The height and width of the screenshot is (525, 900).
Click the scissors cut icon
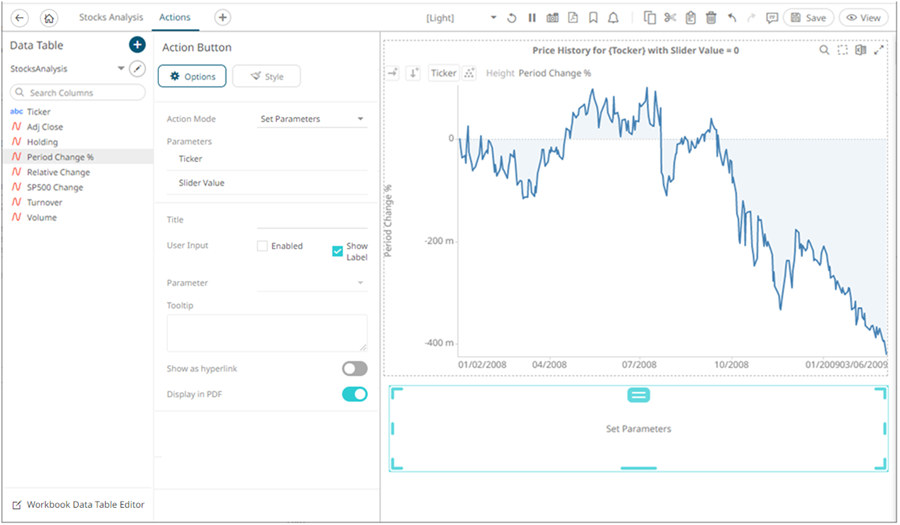tap(670, 18)
